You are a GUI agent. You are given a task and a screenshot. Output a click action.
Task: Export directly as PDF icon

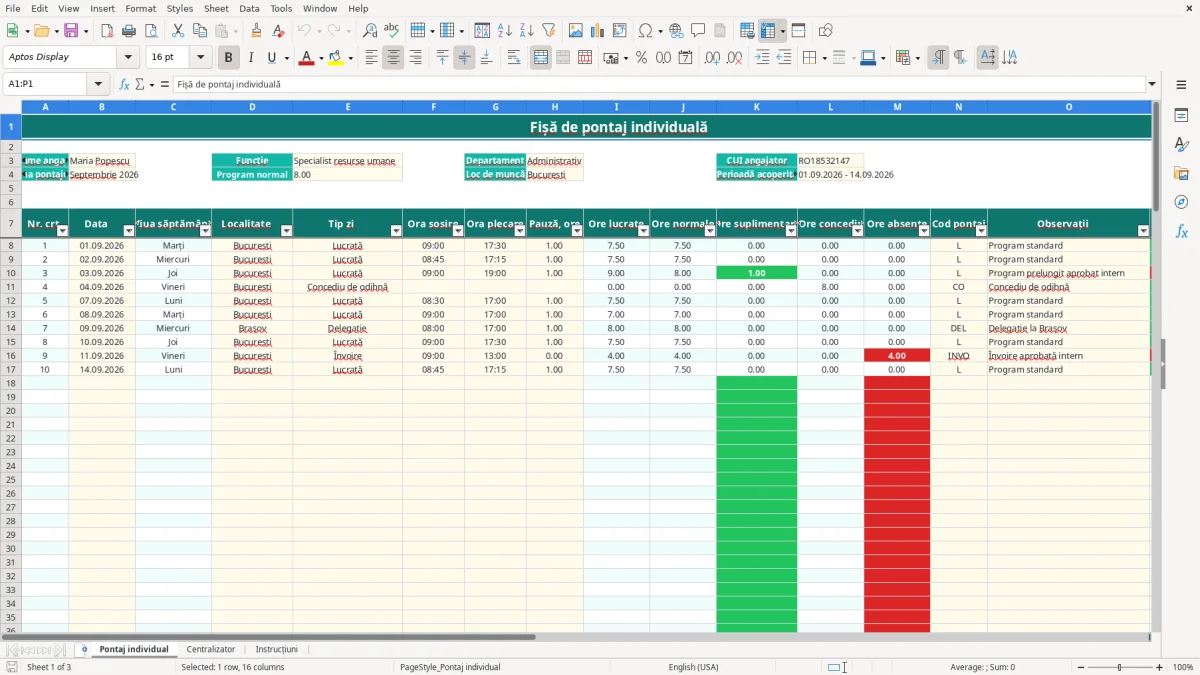(x=107, y=31)
